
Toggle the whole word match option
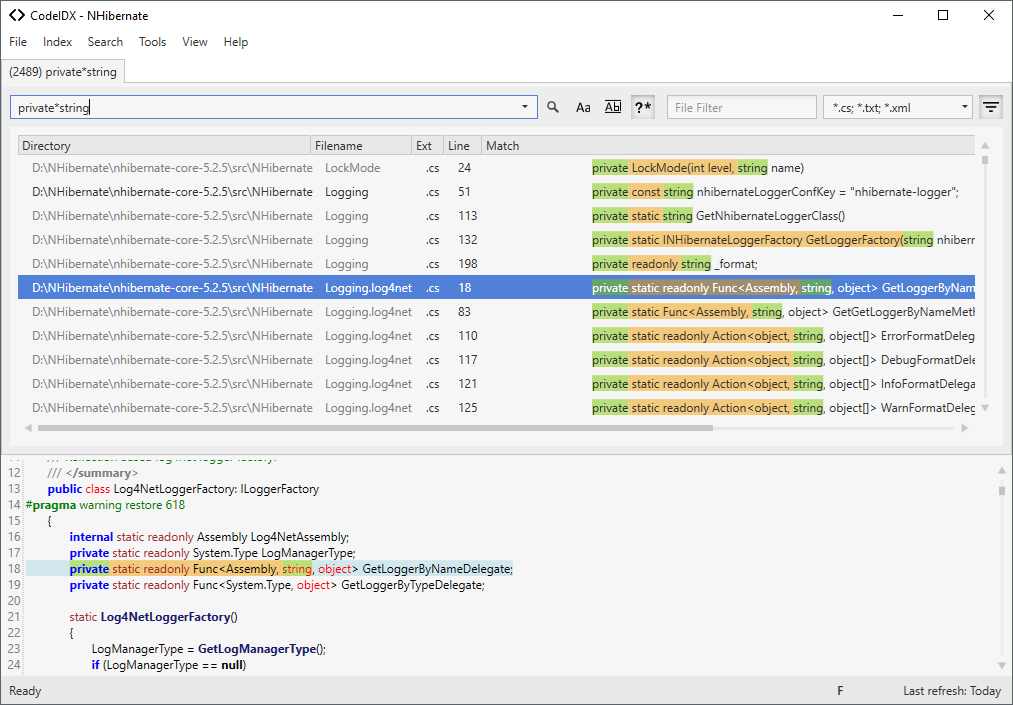[x=612, y=107]
